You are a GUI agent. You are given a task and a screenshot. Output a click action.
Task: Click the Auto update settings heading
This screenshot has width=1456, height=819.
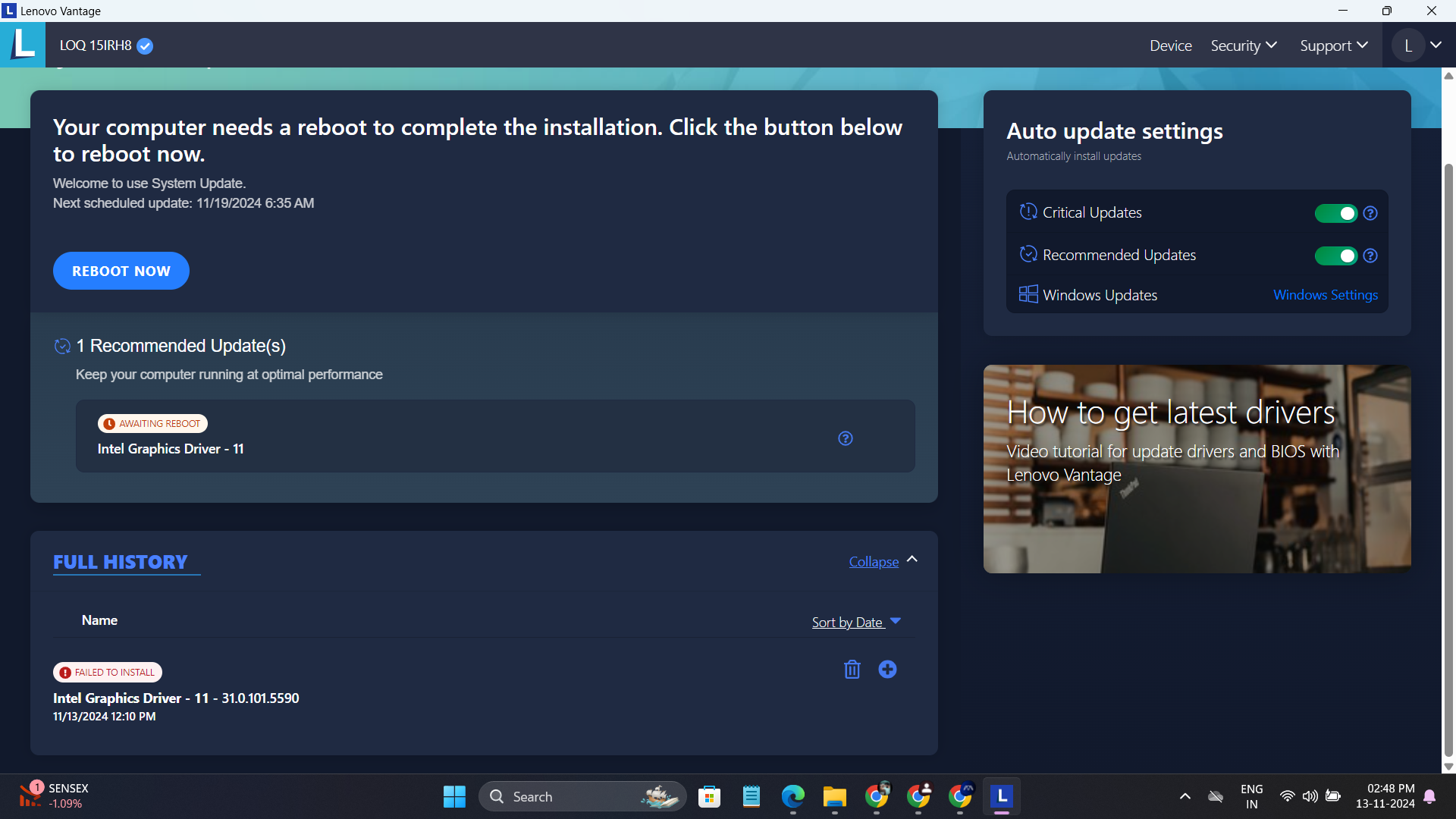(1115, 131)
